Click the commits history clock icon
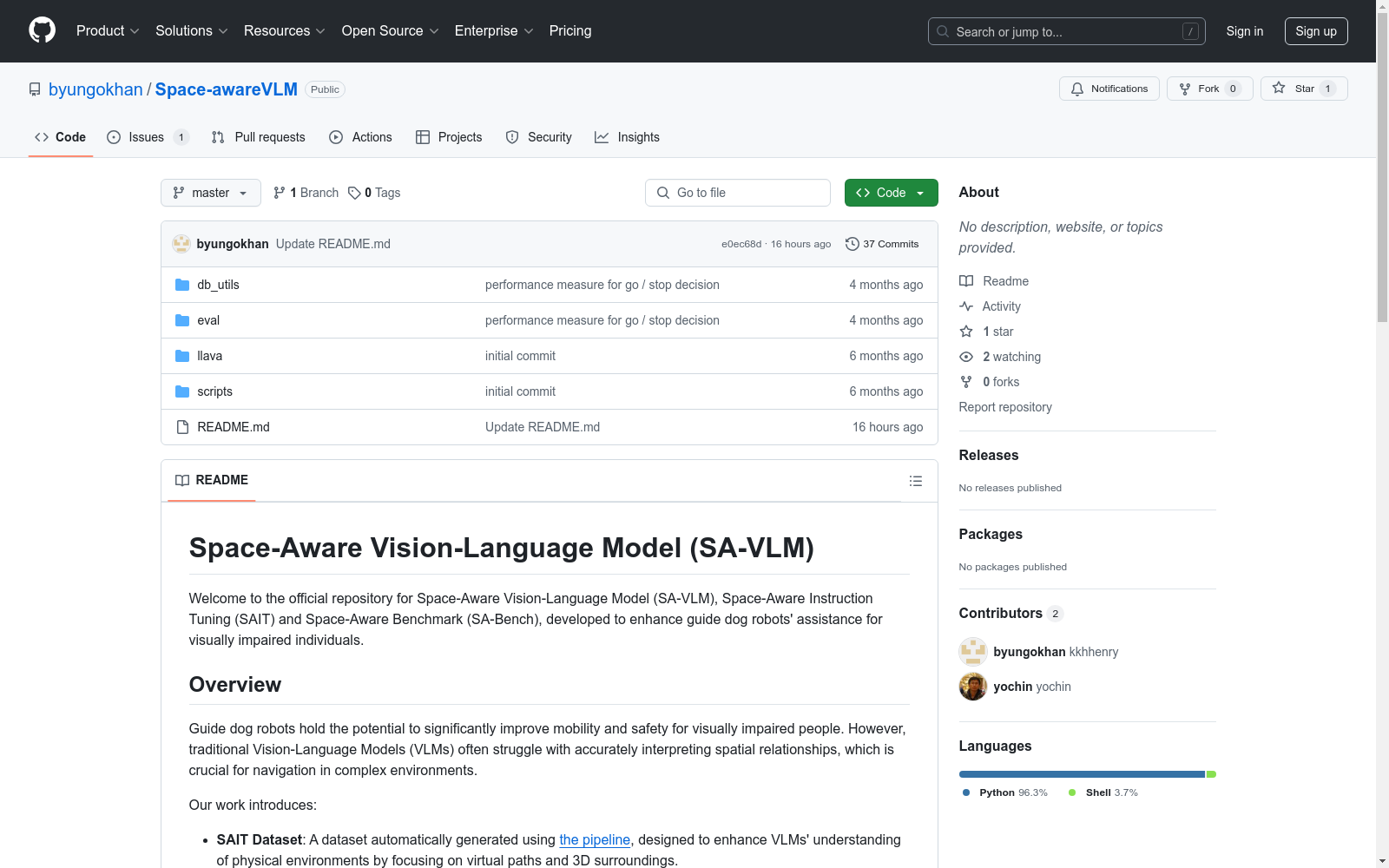 852,244
